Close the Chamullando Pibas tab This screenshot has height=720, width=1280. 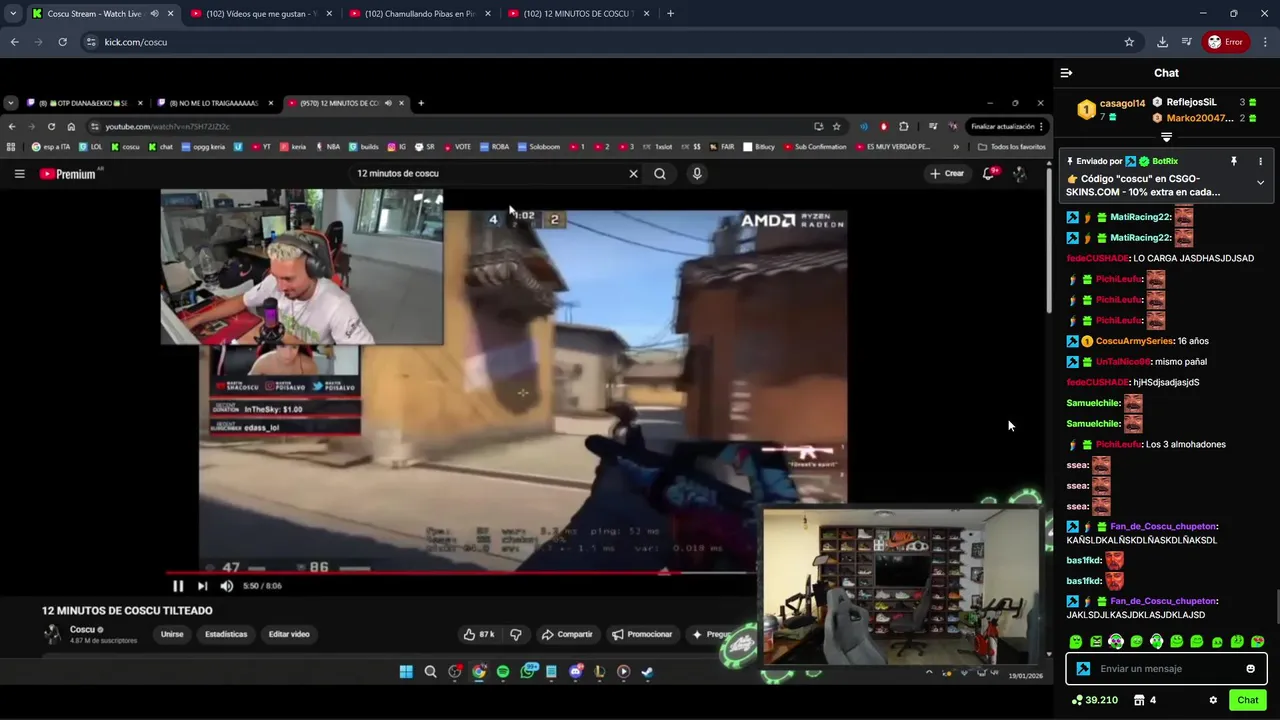tap(488, 14)
